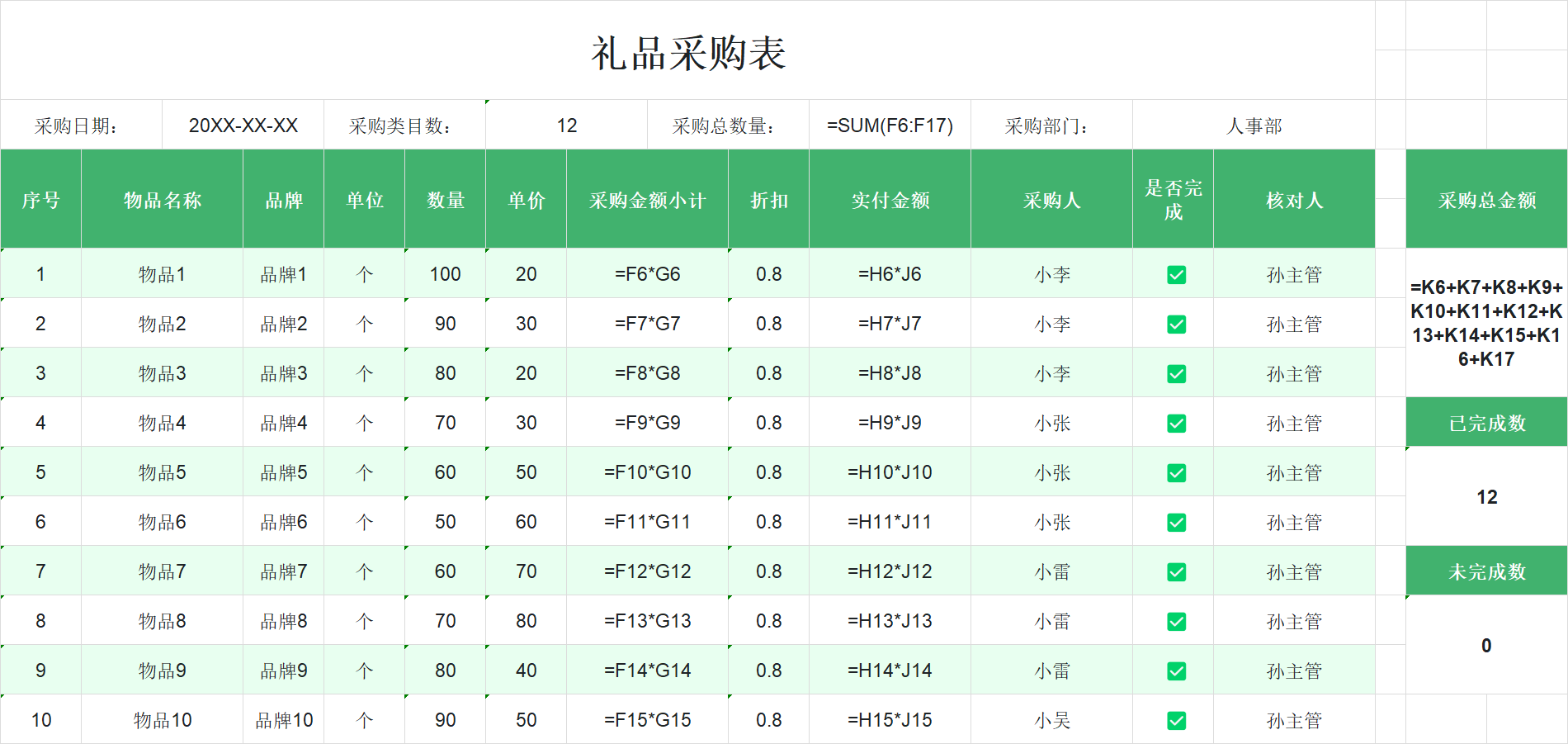Screen dimensions: 1568x744
Task: Click the formula cell =F6*G6
Action: [x=646, y=273]
